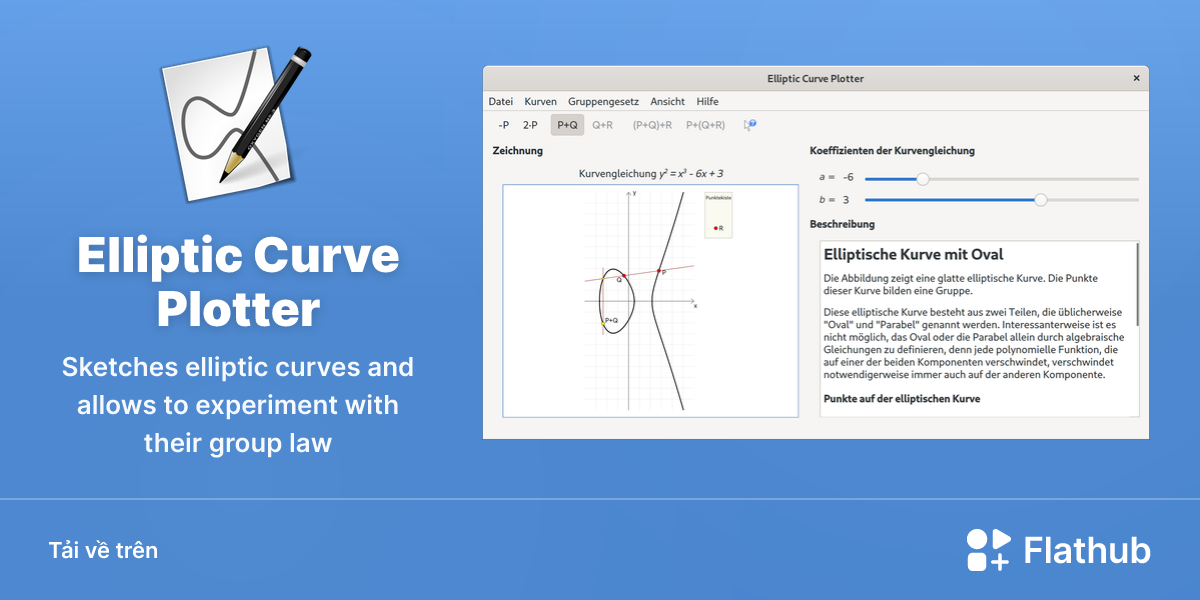Click the description panel scrollbar
The image size is (1200, 600).
tap(1138, 283)
